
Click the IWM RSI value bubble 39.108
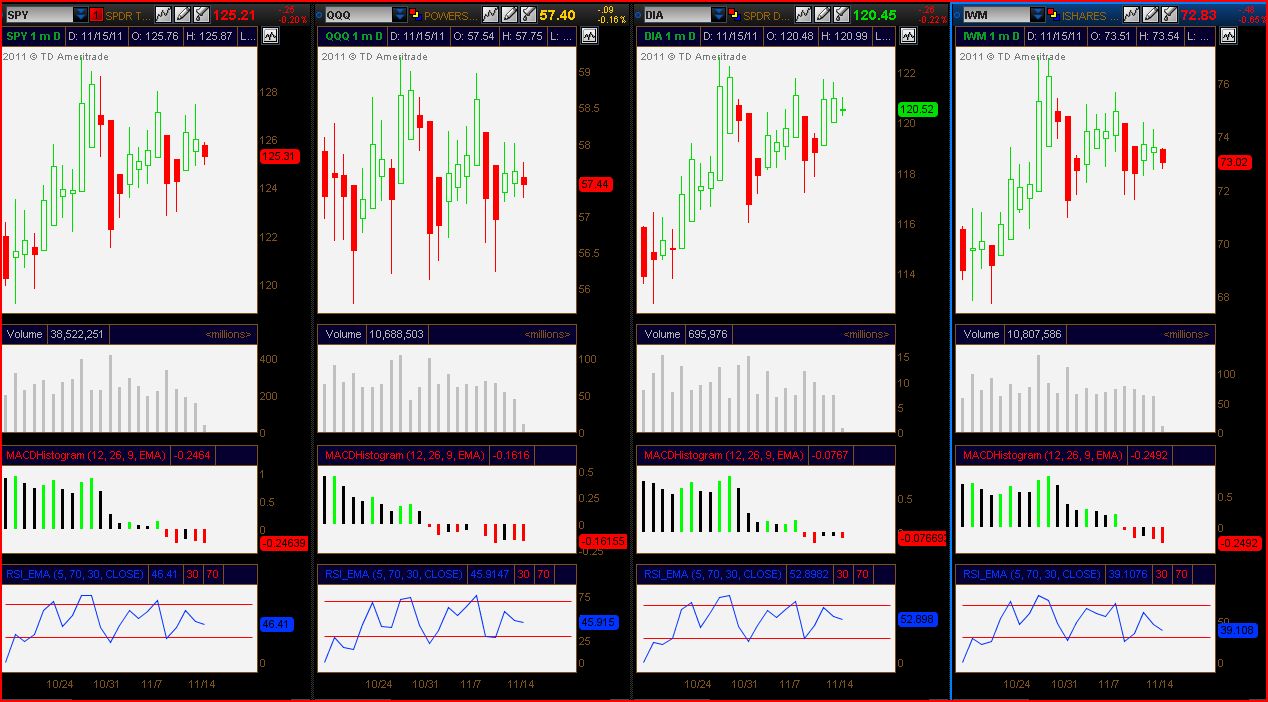click(1237, 630)
